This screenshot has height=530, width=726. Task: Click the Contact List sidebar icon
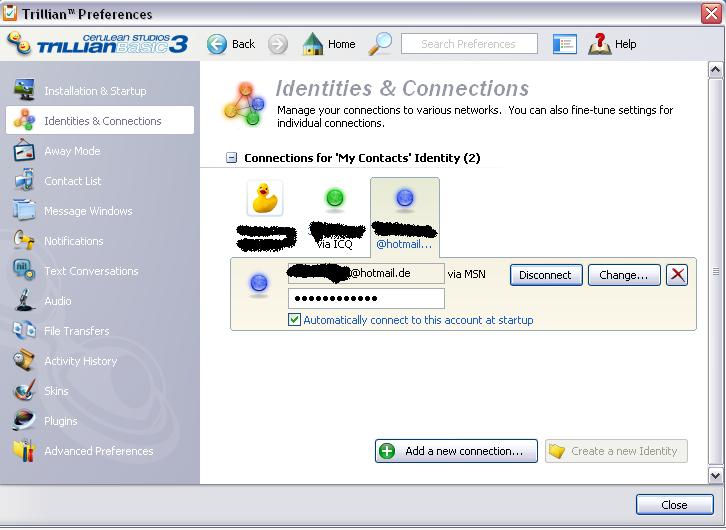pyautogui.click(x=24, y=180)
